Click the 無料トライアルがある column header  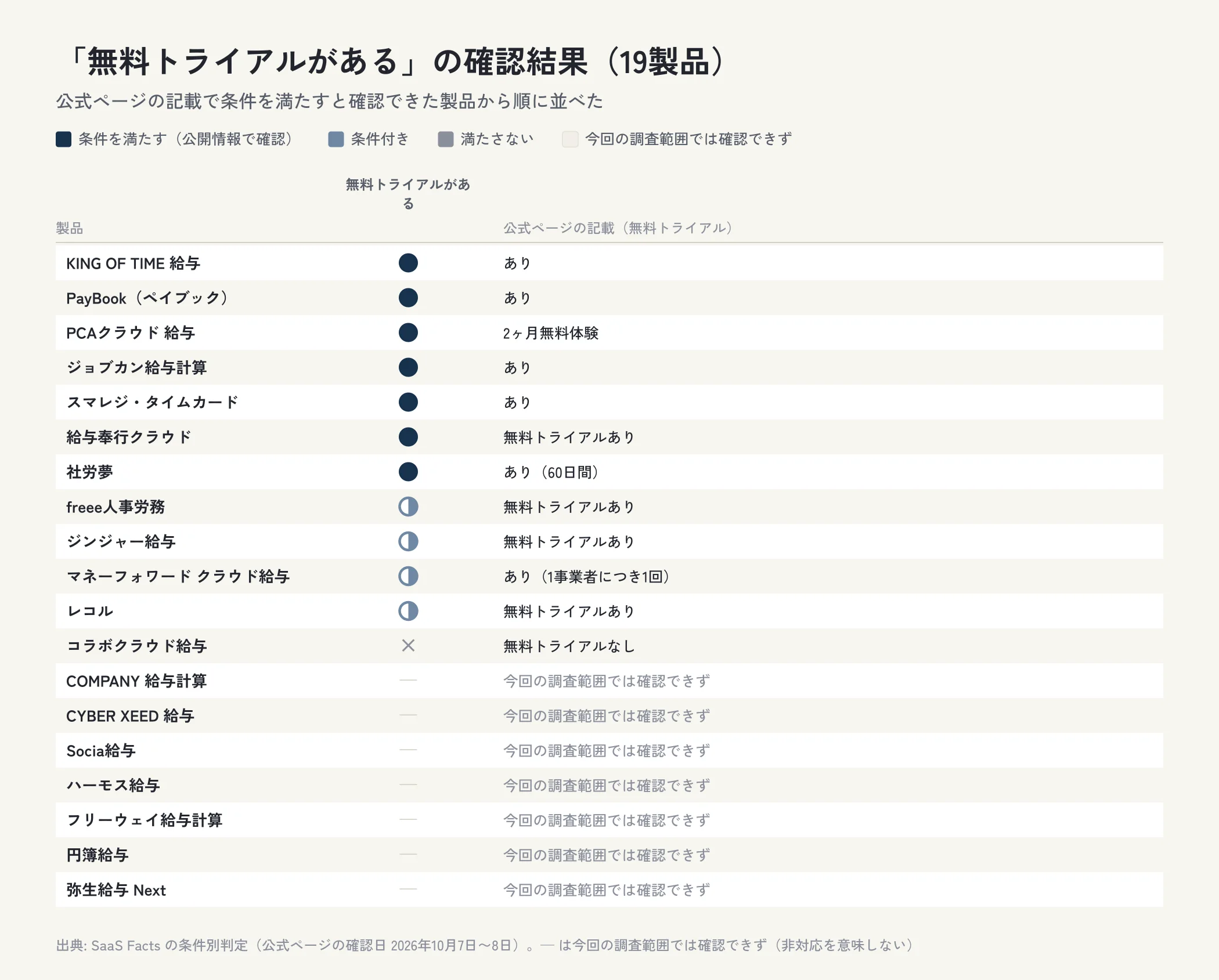pyautogui.click(x=408, y=194)
